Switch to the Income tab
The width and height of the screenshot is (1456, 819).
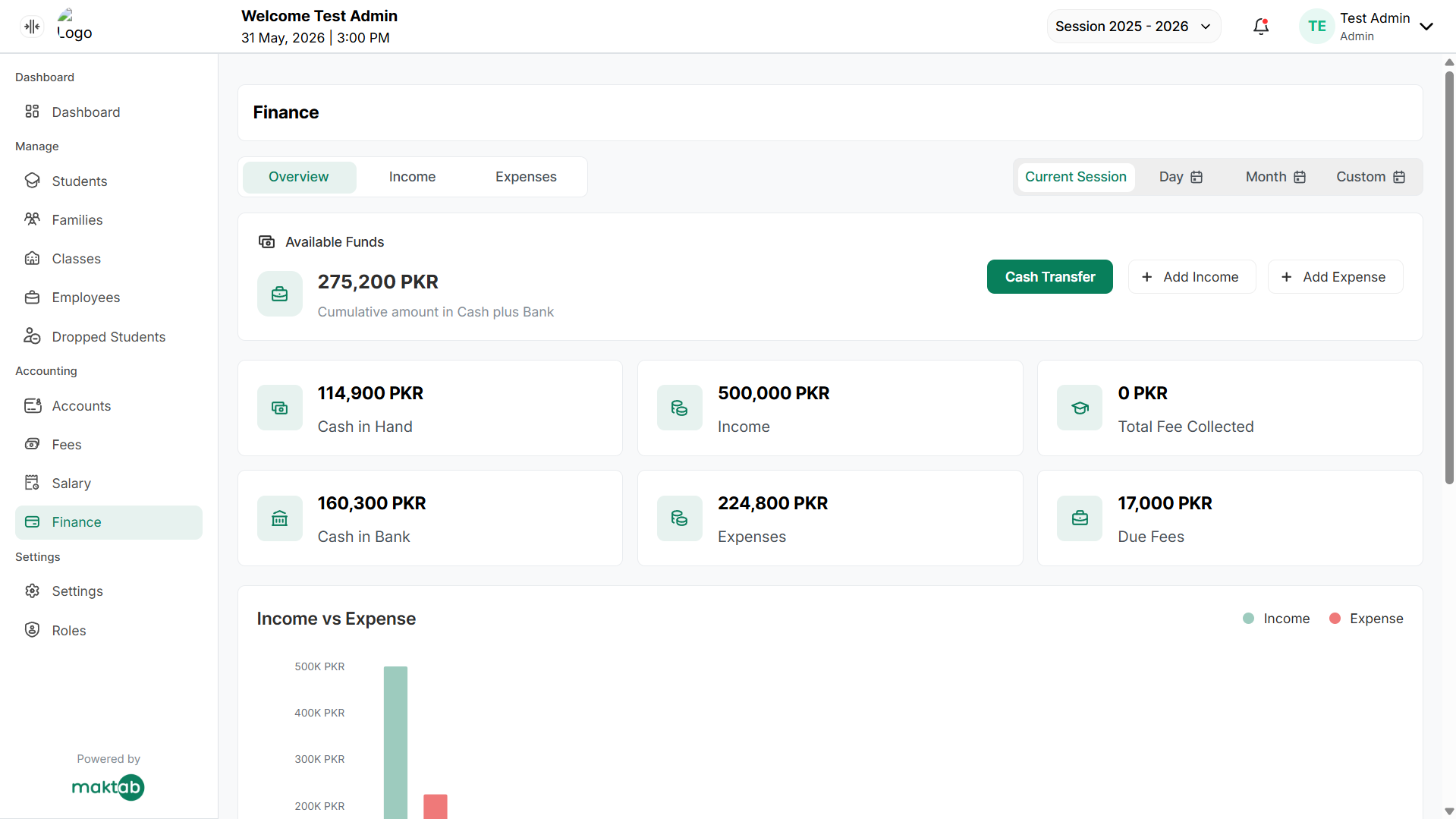412,177
